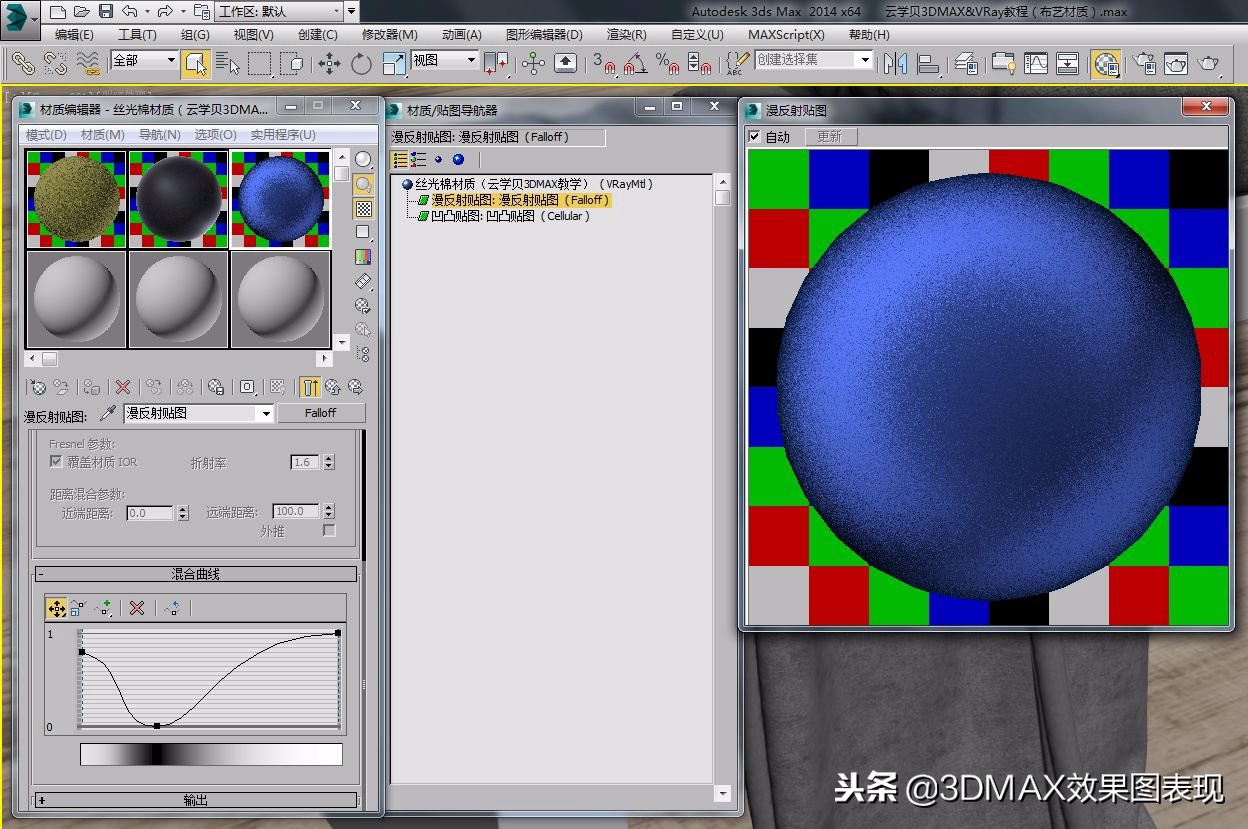Image resolution: width=1248 pixels, height=829 pixels.
Task: Click the Put to Library icon
Action: [216, 387]
